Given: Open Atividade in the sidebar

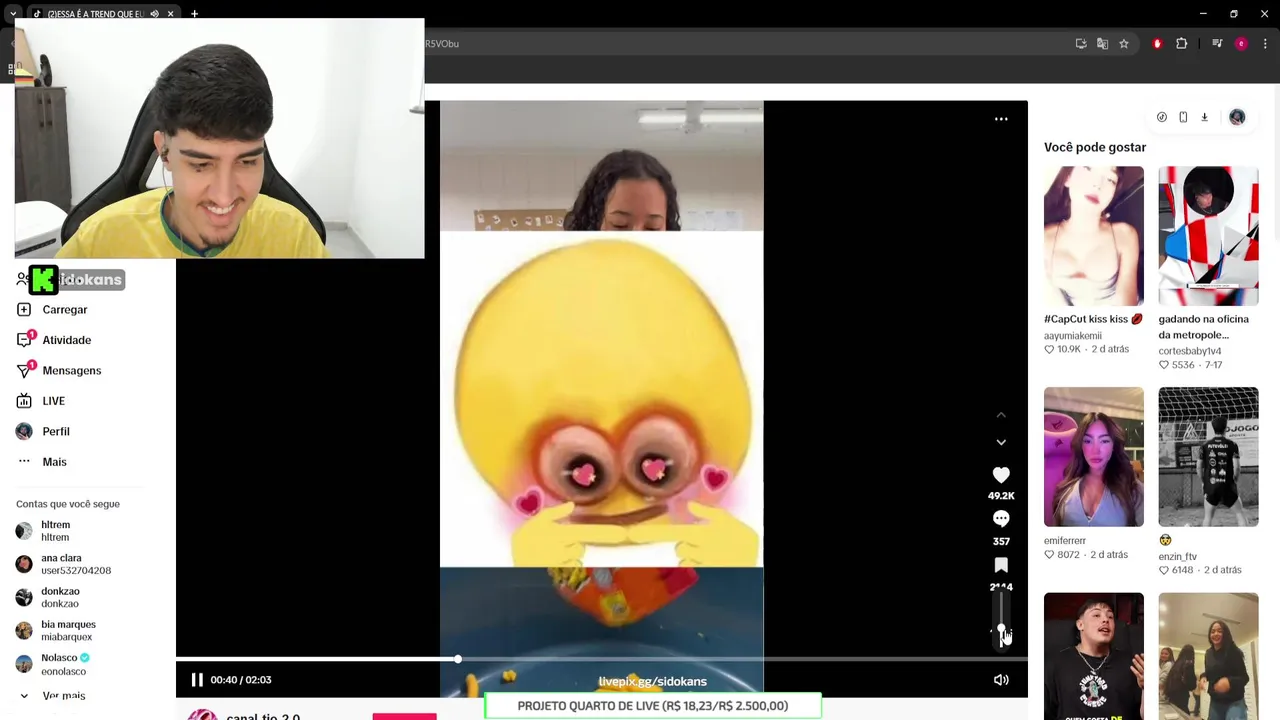Looking at the screenshot, I should 67,340.
